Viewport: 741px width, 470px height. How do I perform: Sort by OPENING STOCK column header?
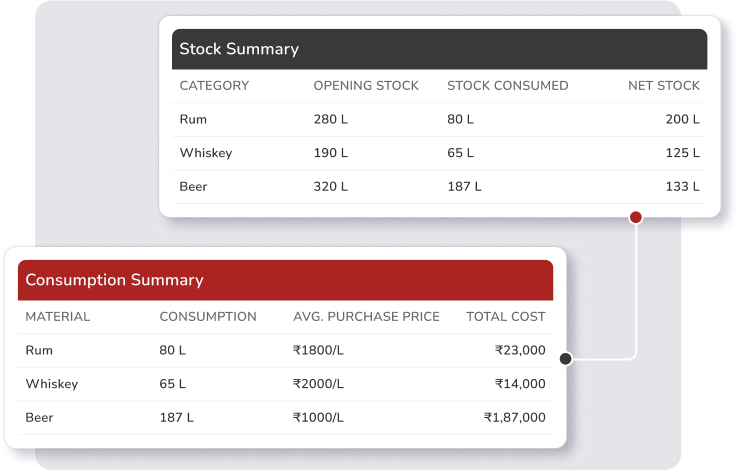click(x=366, y=86)
